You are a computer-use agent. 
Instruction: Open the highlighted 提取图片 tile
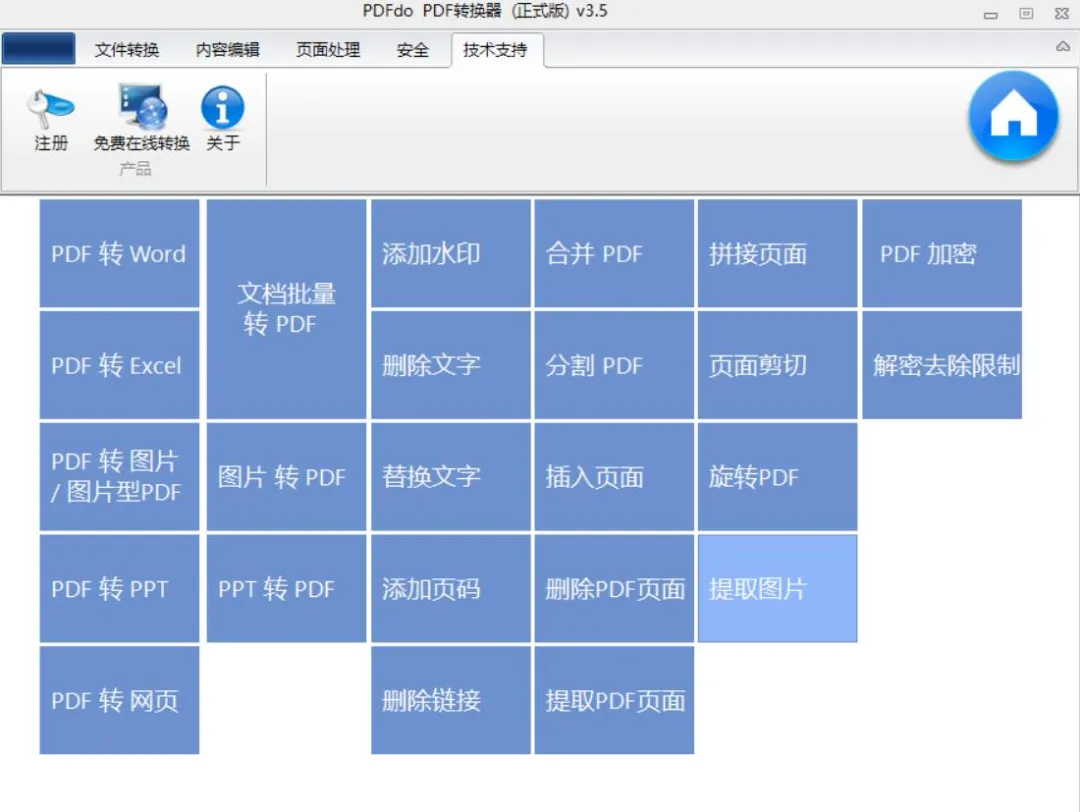pos(778,589)
